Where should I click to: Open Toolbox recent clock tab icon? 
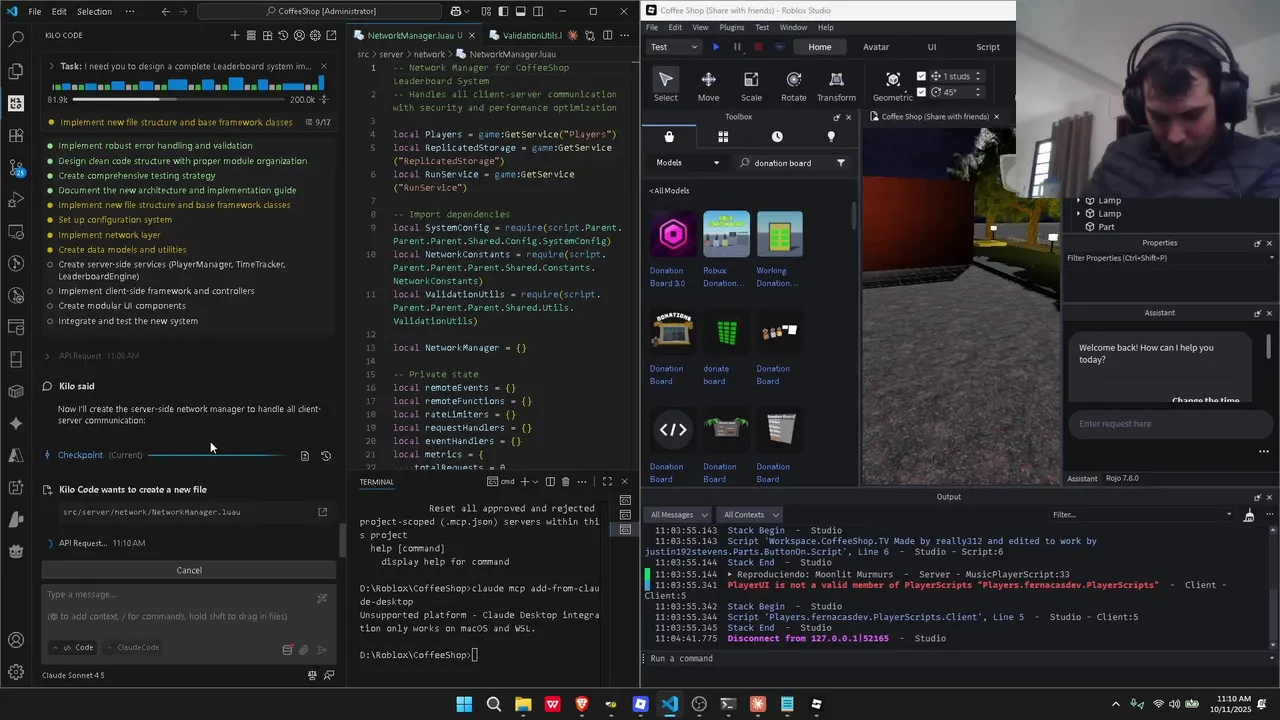pyautogui.click(x=777, y=137)
